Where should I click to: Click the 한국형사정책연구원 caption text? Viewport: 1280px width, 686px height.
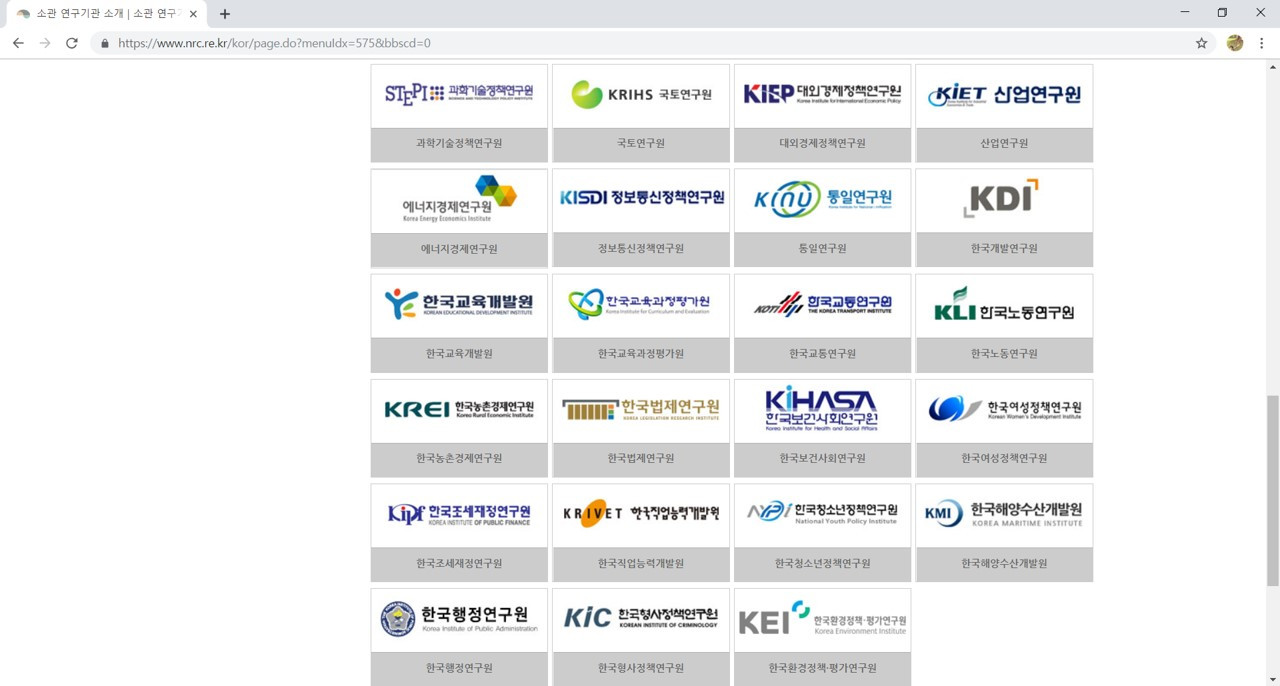point(641,668)
